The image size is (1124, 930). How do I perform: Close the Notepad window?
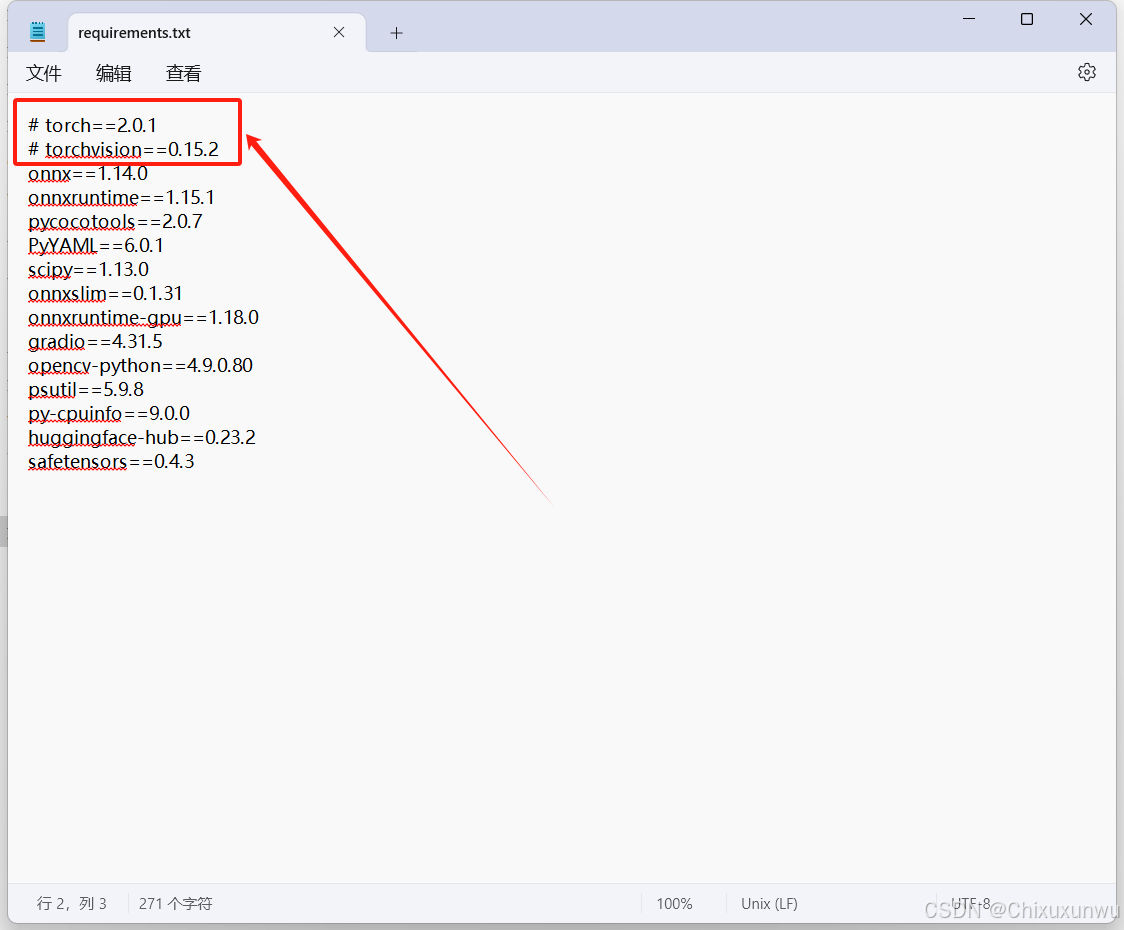[1085, 19]
